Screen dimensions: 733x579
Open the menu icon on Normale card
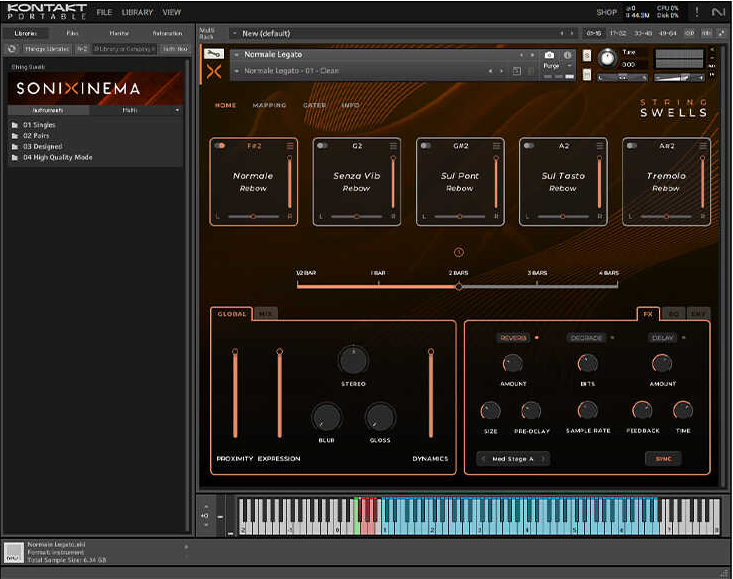click(x=290, y=146)
